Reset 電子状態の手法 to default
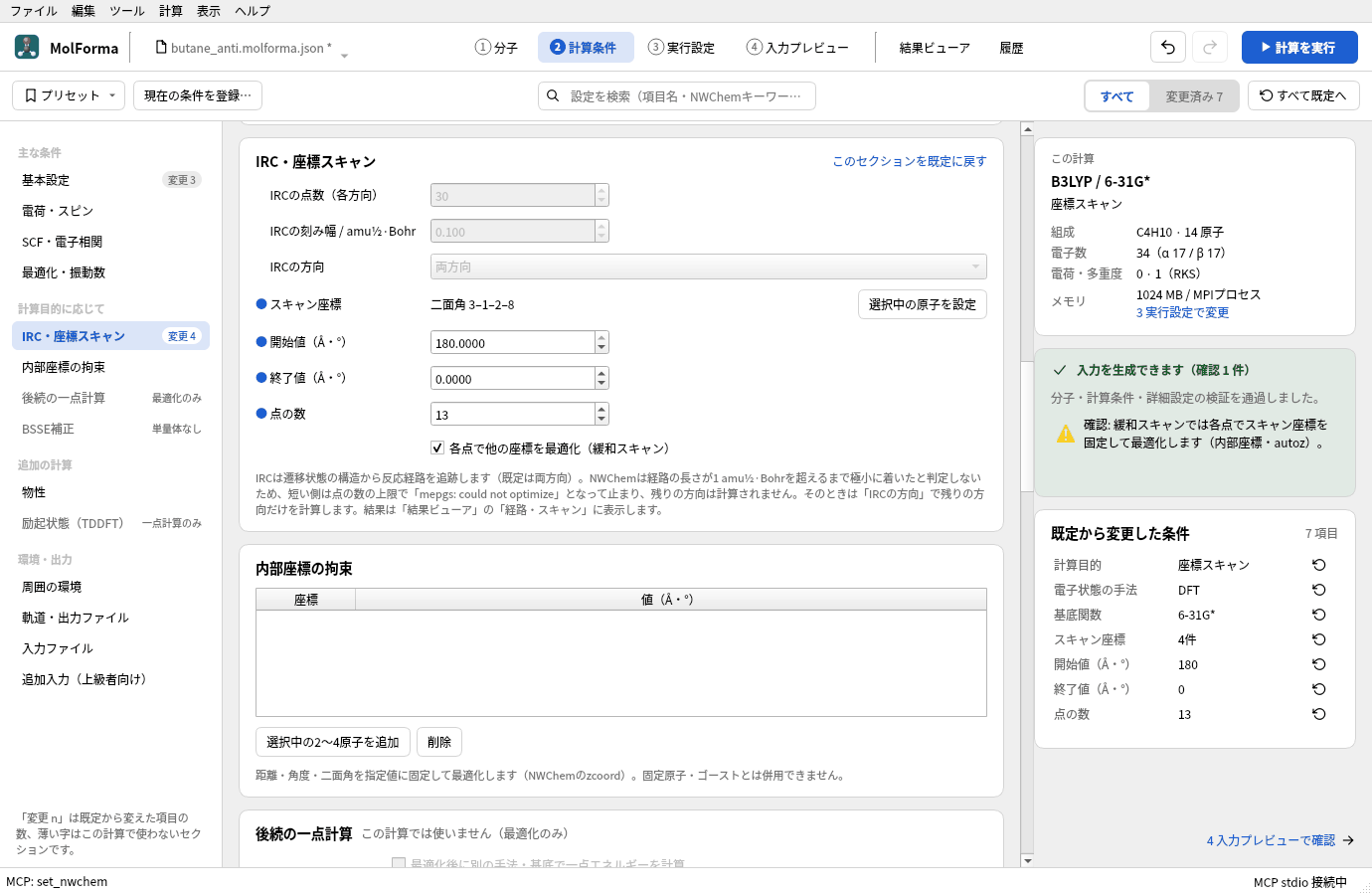The height and width of the screenshot is (895, 1372). click(1319, 590)
